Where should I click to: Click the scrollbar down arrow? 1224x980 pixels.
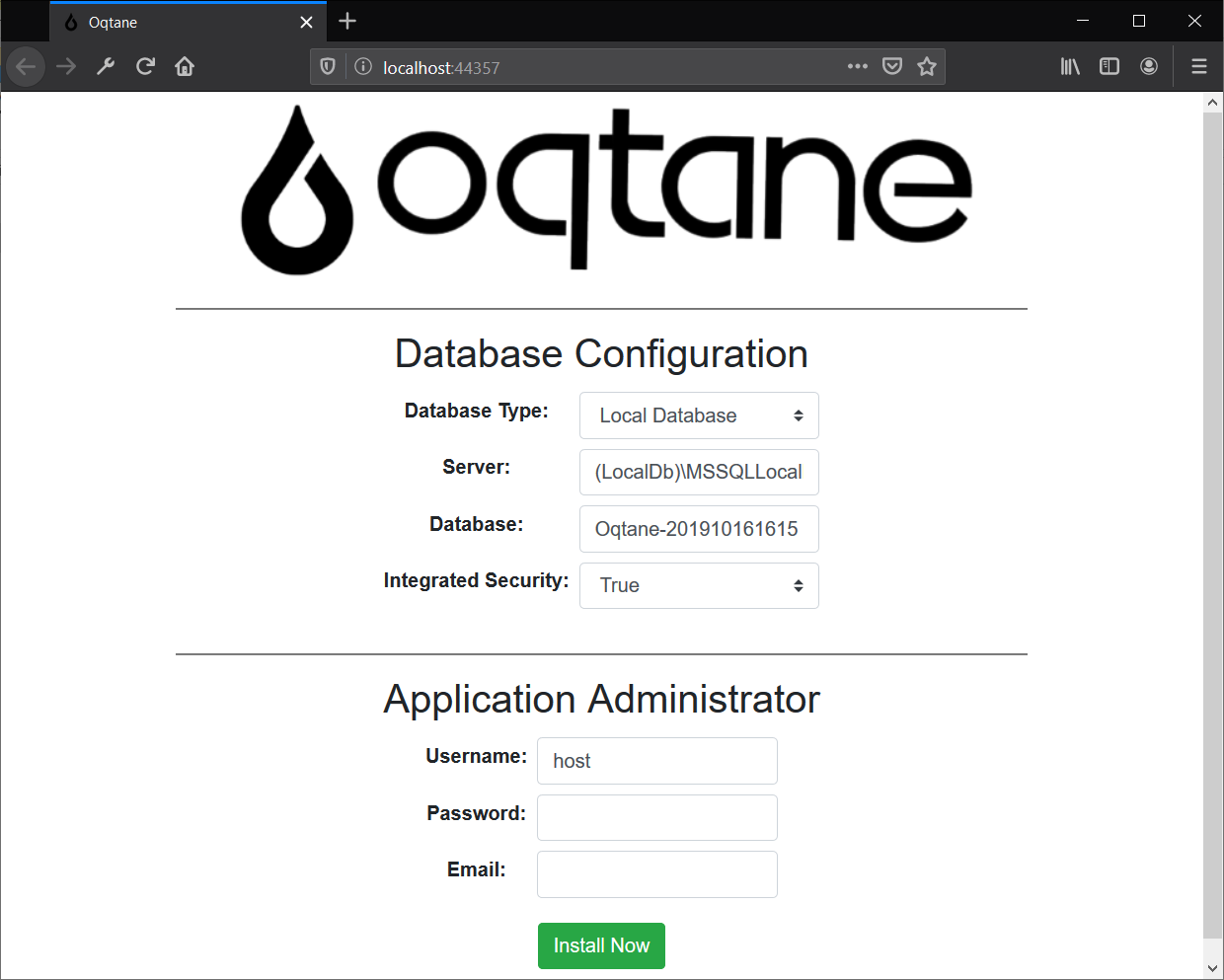coord(1212,968)
